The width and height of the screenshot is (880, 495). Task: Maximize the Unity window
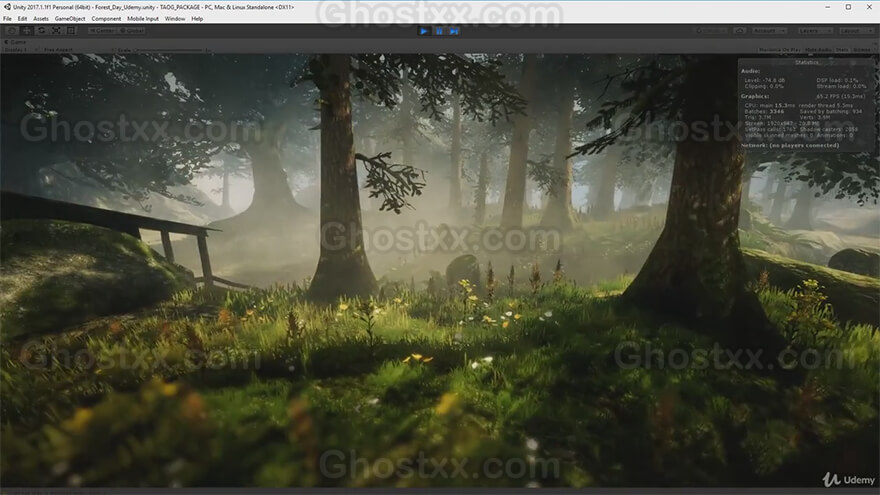point(848,7)
